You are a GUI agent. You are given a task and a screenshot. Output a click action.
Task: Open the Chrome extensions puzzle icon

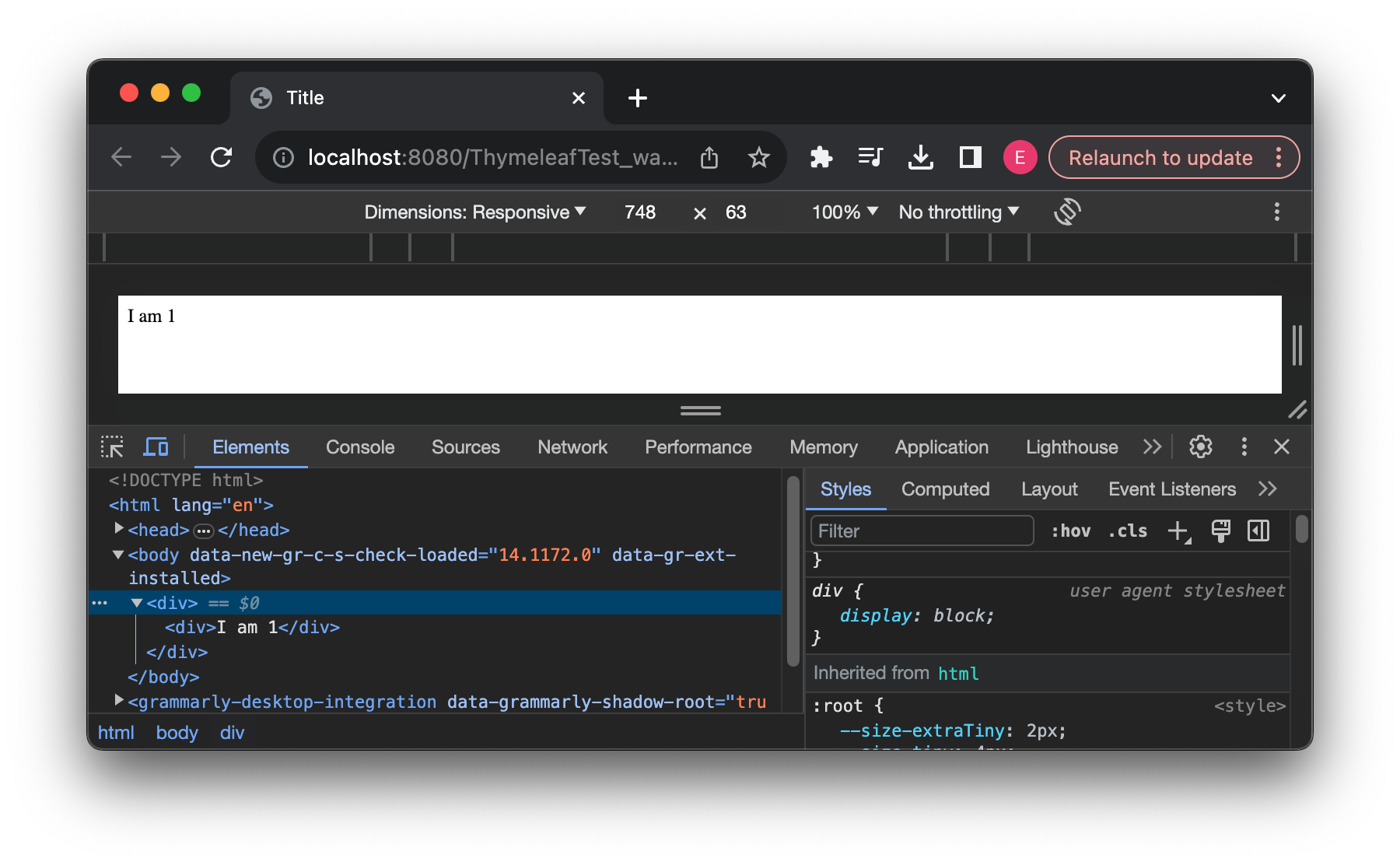[821, 157]
